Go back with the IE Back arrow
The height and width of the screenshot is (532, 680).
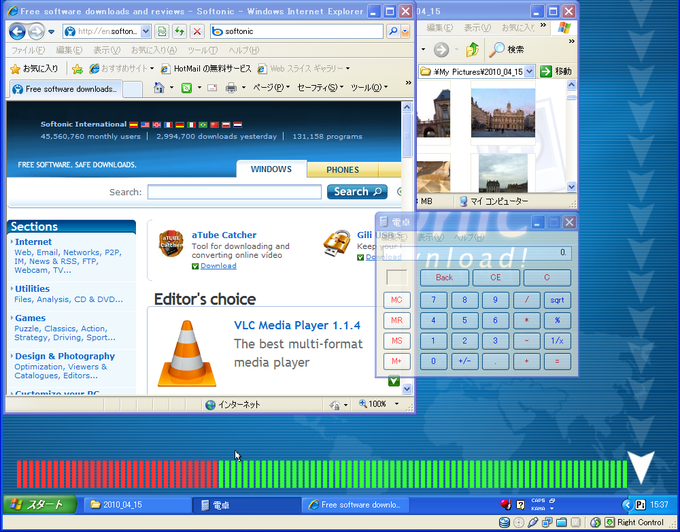coord(17,31)
